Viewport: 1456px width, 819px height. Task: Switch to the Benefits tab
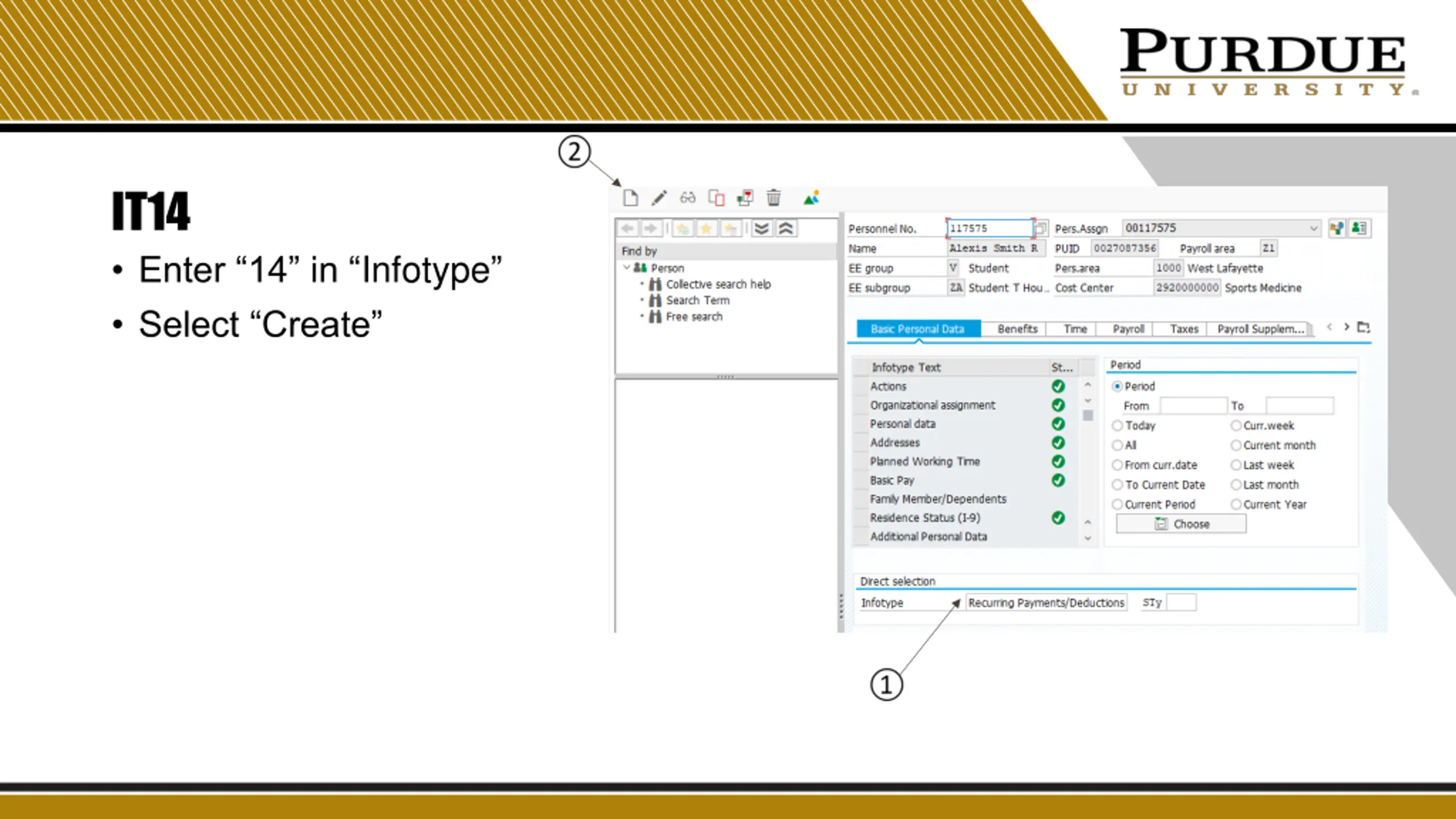tap(1017, 329)
